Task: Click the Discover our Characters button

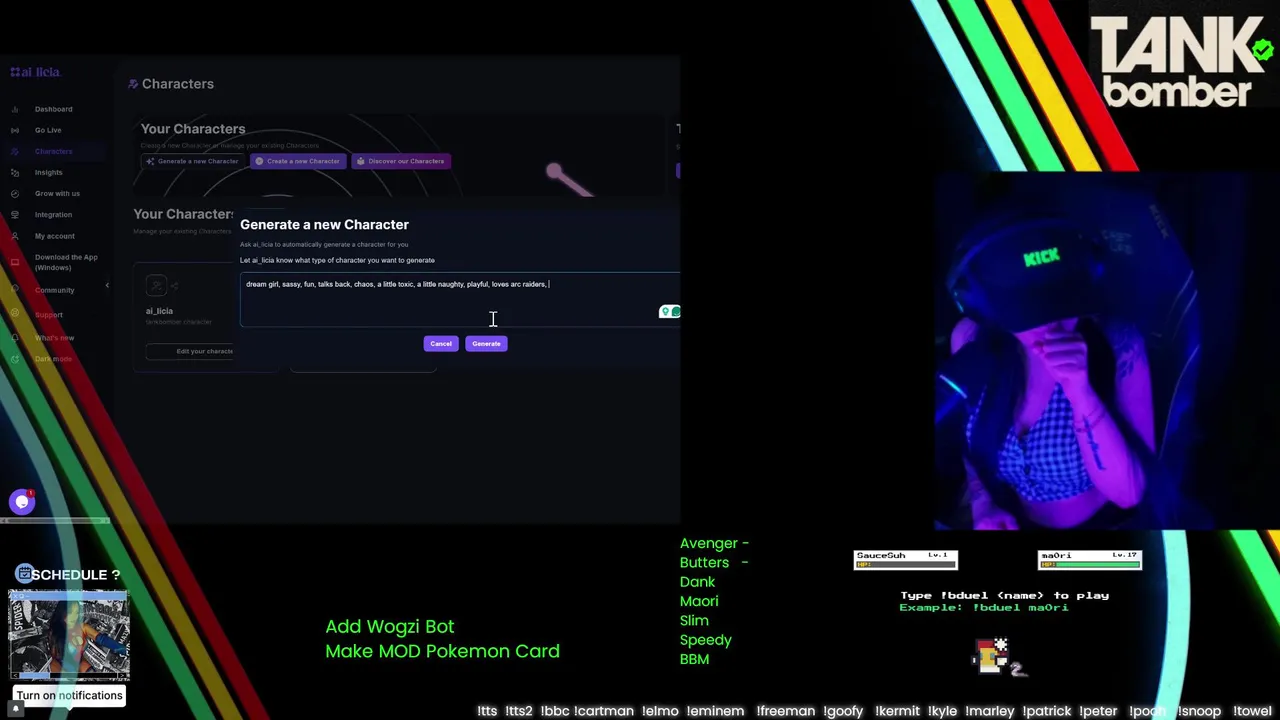Action: click(401, 161)
